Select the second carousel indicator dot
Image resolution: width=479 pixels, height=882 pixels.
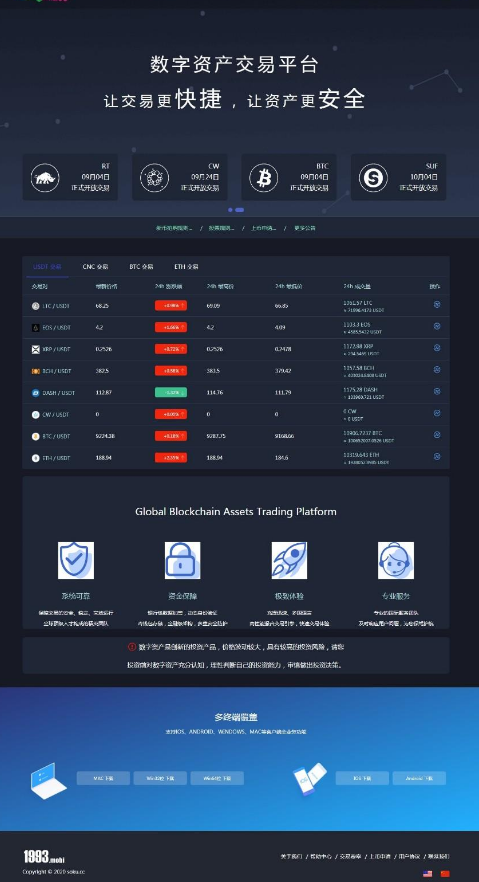pos(240,210)
